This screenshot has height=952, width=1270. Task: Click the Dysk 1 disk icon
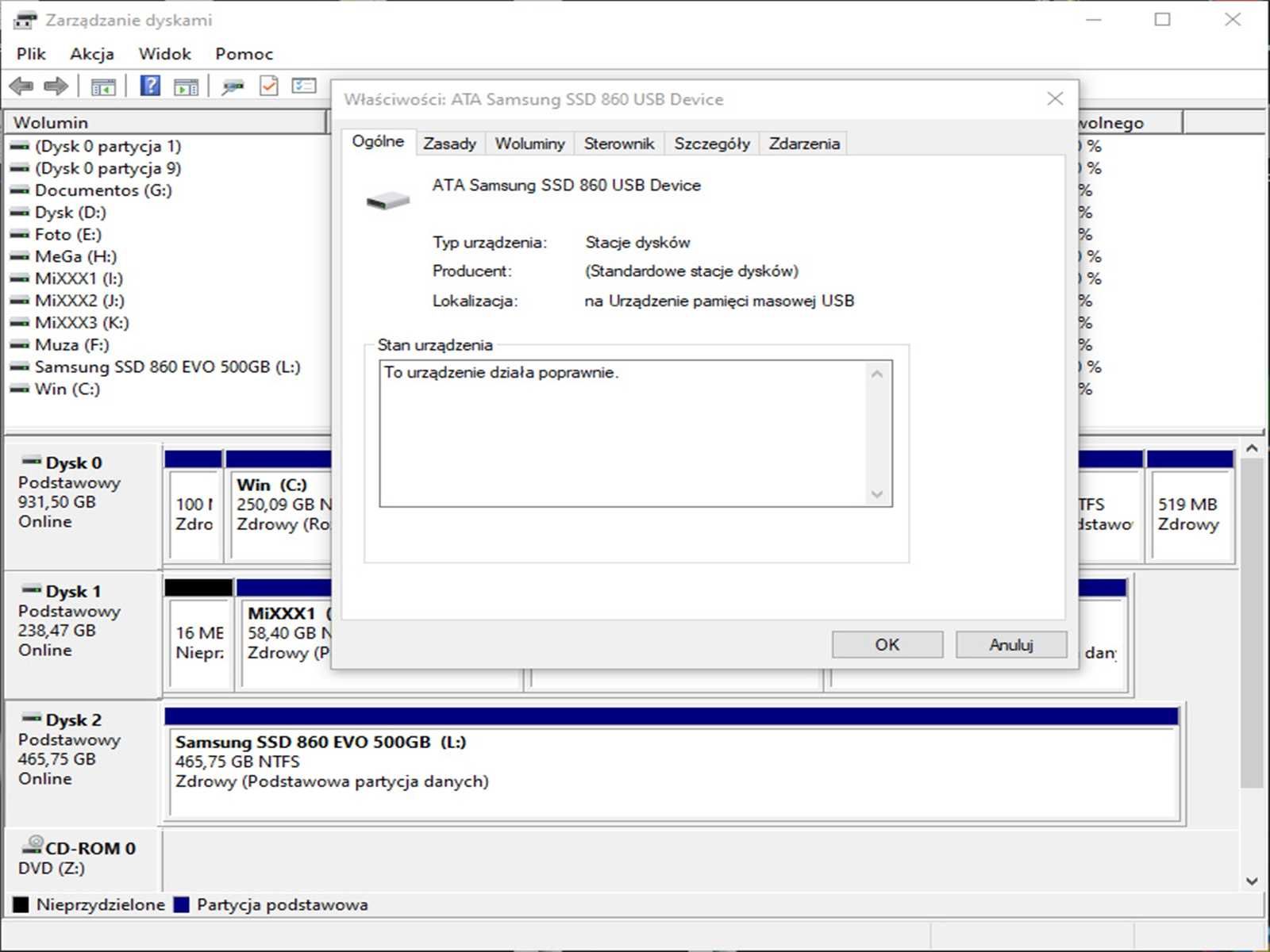[x=32, y=589]
